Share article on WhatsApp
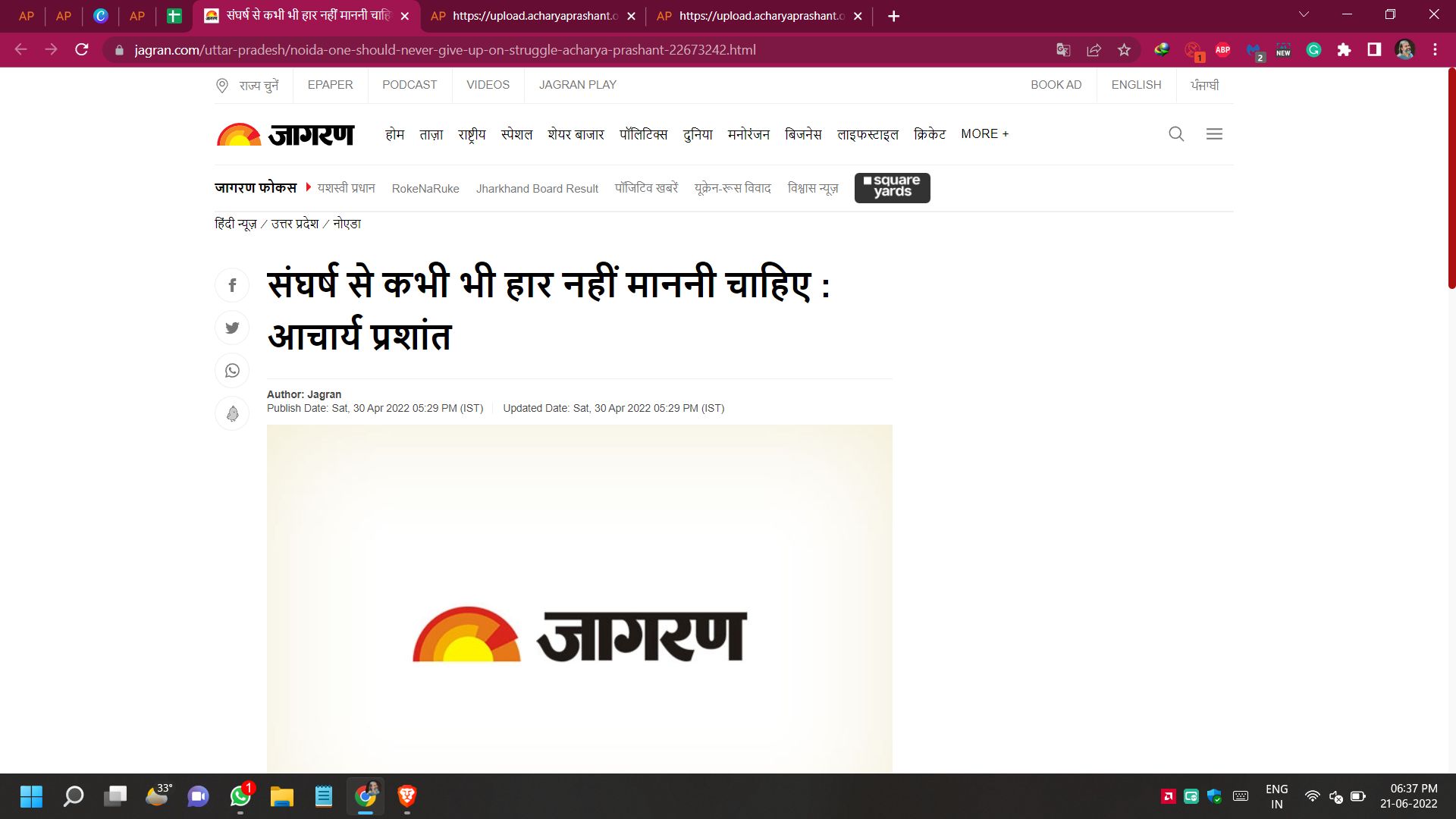The height and width of the screenshot is (819, 1456). click(232, 371)
